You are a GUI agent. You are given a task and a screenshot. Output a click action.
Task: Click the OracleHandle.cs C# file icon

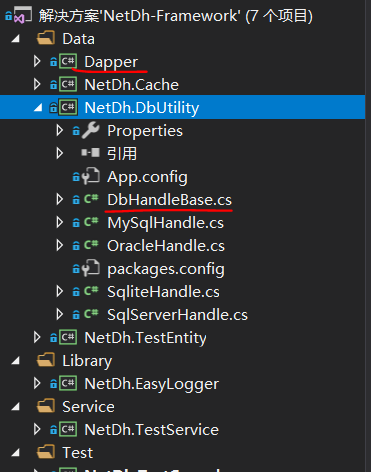pyautogui.click(x=91, y=245)
